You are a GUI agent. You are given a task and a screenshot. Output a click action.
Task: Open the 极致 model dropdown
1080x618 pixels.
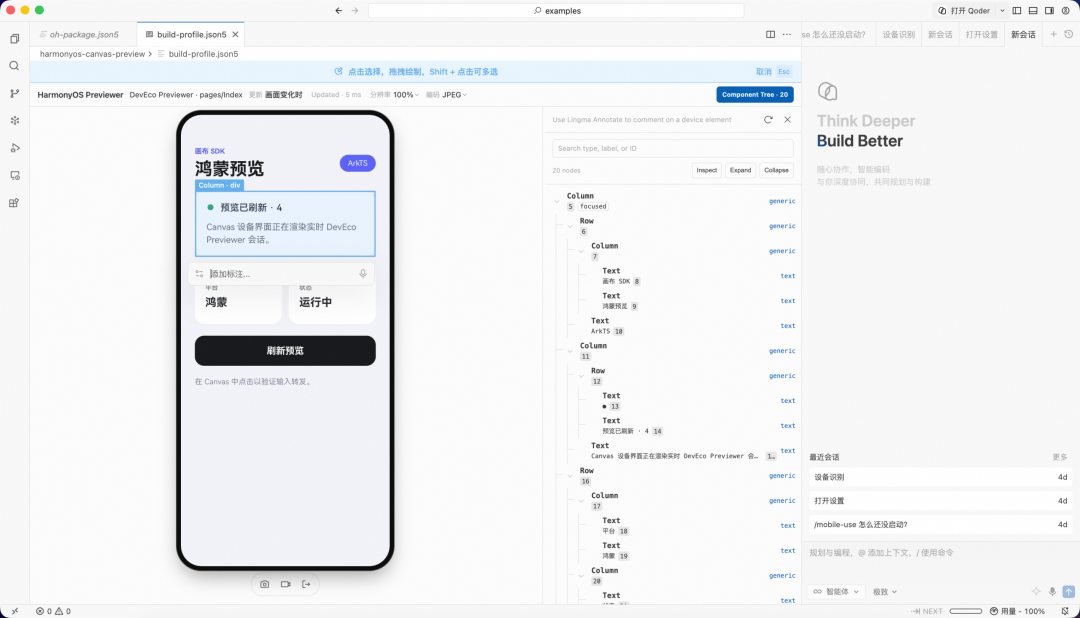point(885,592)
